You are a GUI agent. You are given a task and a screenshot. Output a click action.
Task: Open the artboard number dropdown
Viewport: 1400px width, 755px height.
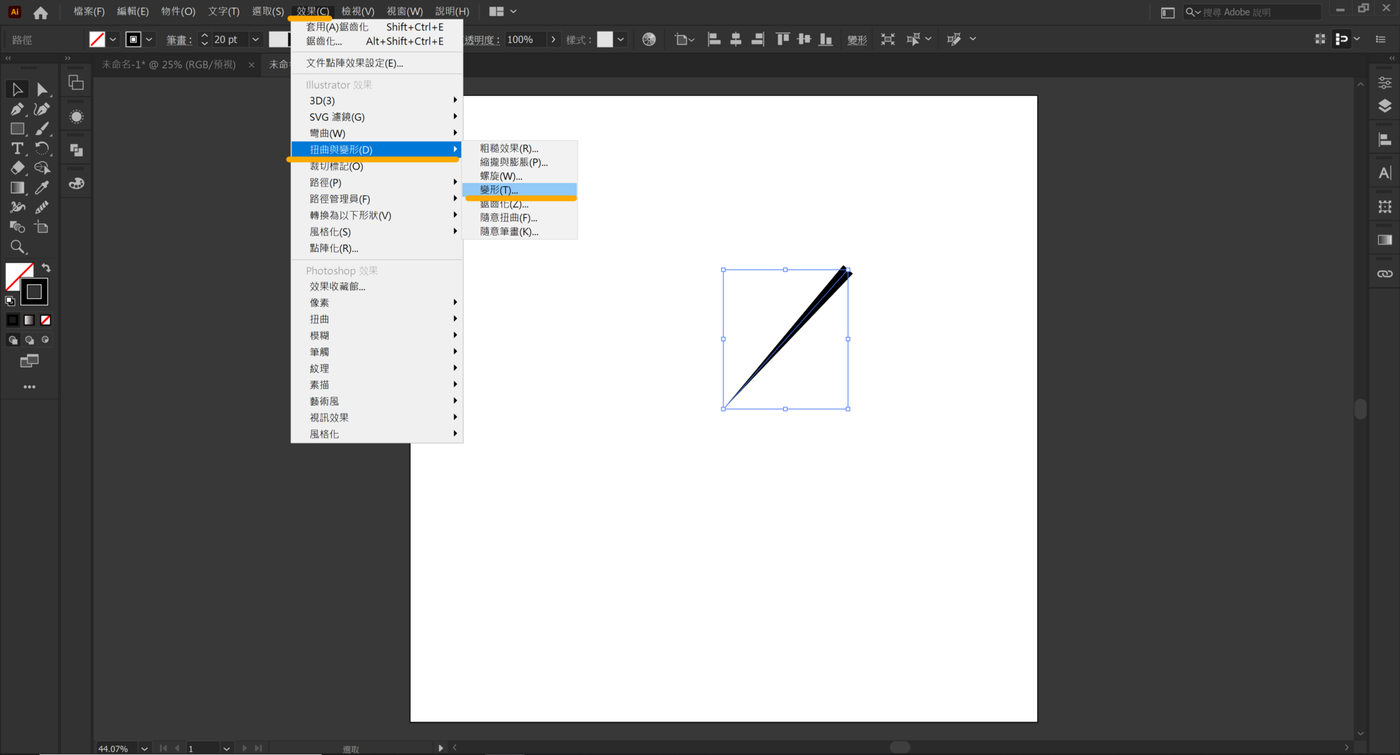(227, 748)
